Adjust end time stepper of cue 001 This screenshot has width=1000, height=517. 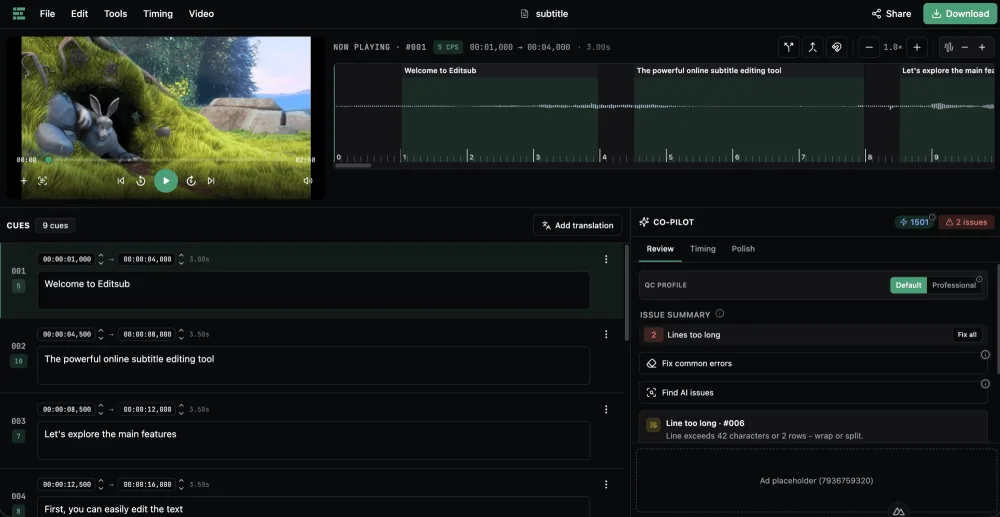(x=181, y=259)
